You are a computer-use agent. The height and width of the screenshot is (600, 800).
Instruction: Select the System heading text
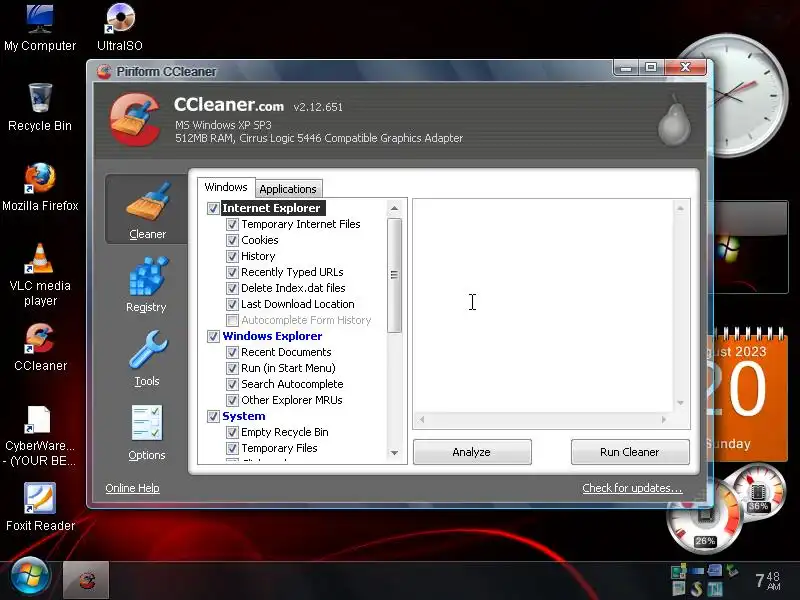point(244,416)
